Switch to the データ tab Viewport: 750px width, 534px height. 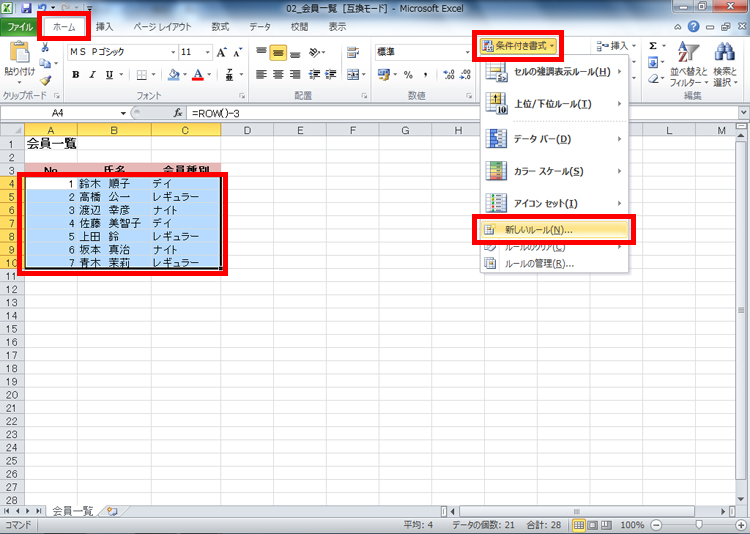coord(260,27)
